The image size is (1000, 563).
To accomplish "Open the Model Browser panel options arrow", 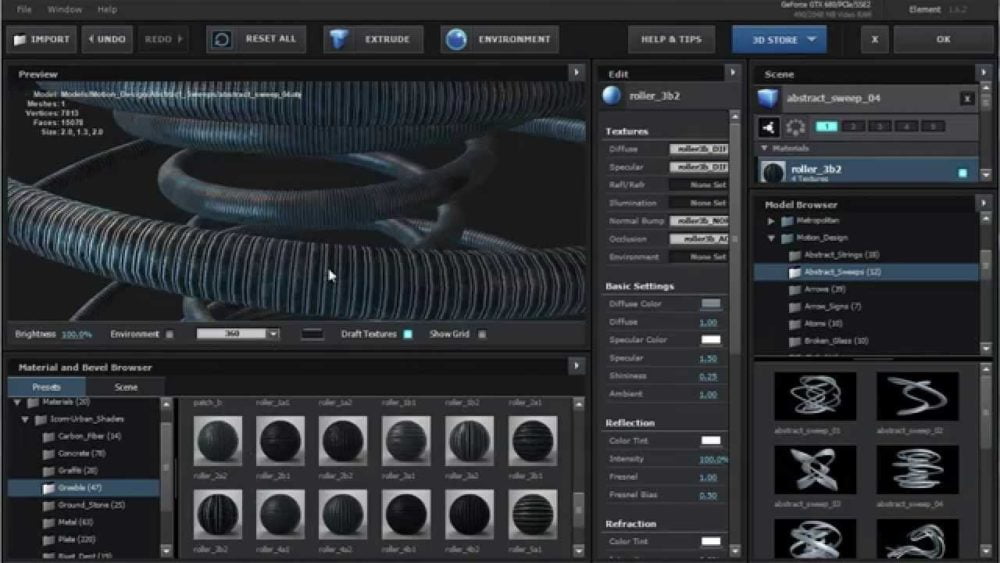I will (983, 203).
